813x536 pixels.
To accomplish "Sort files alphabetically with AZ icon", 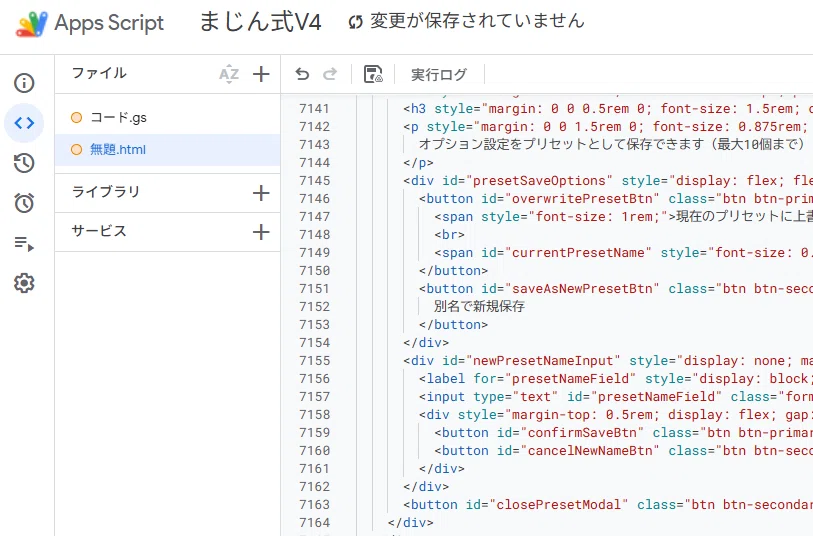I will pyautogui.click(x=229, y=74).
